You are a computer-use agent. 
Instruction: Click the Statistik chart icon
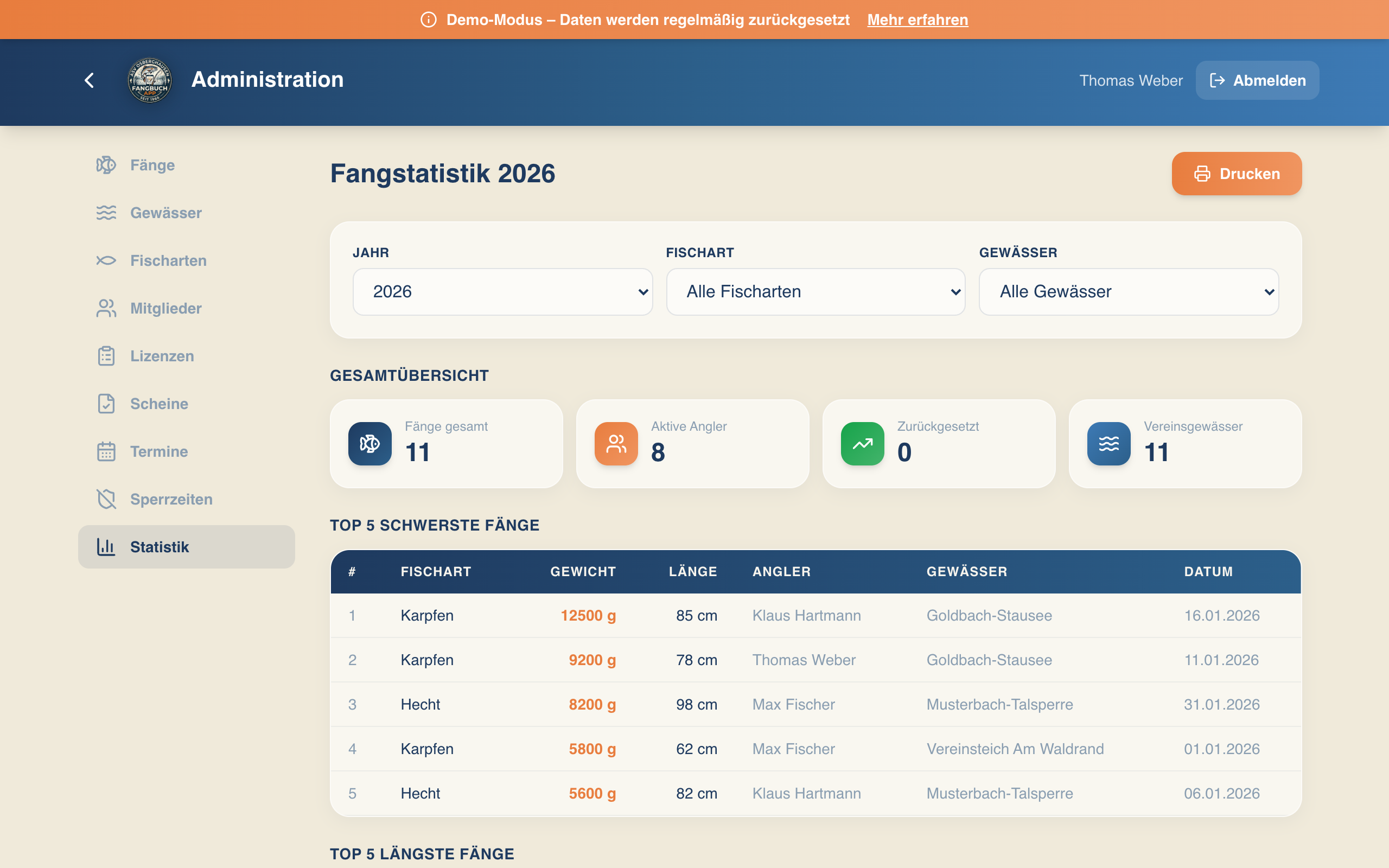[x=106, y=546]
